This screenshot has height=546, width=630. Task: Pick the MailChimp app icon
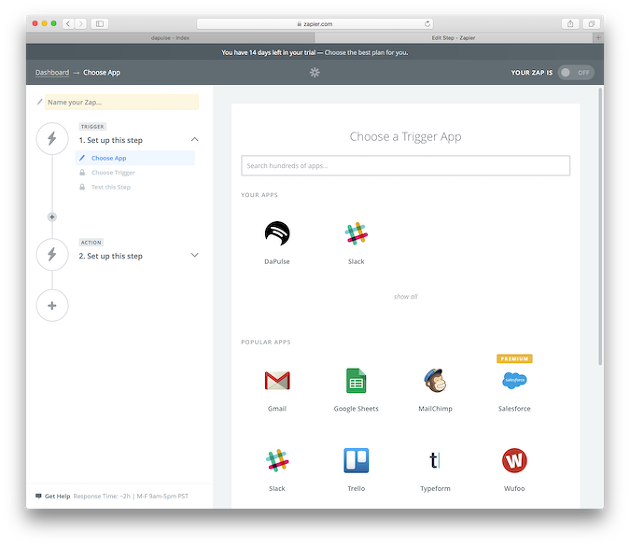435,380
